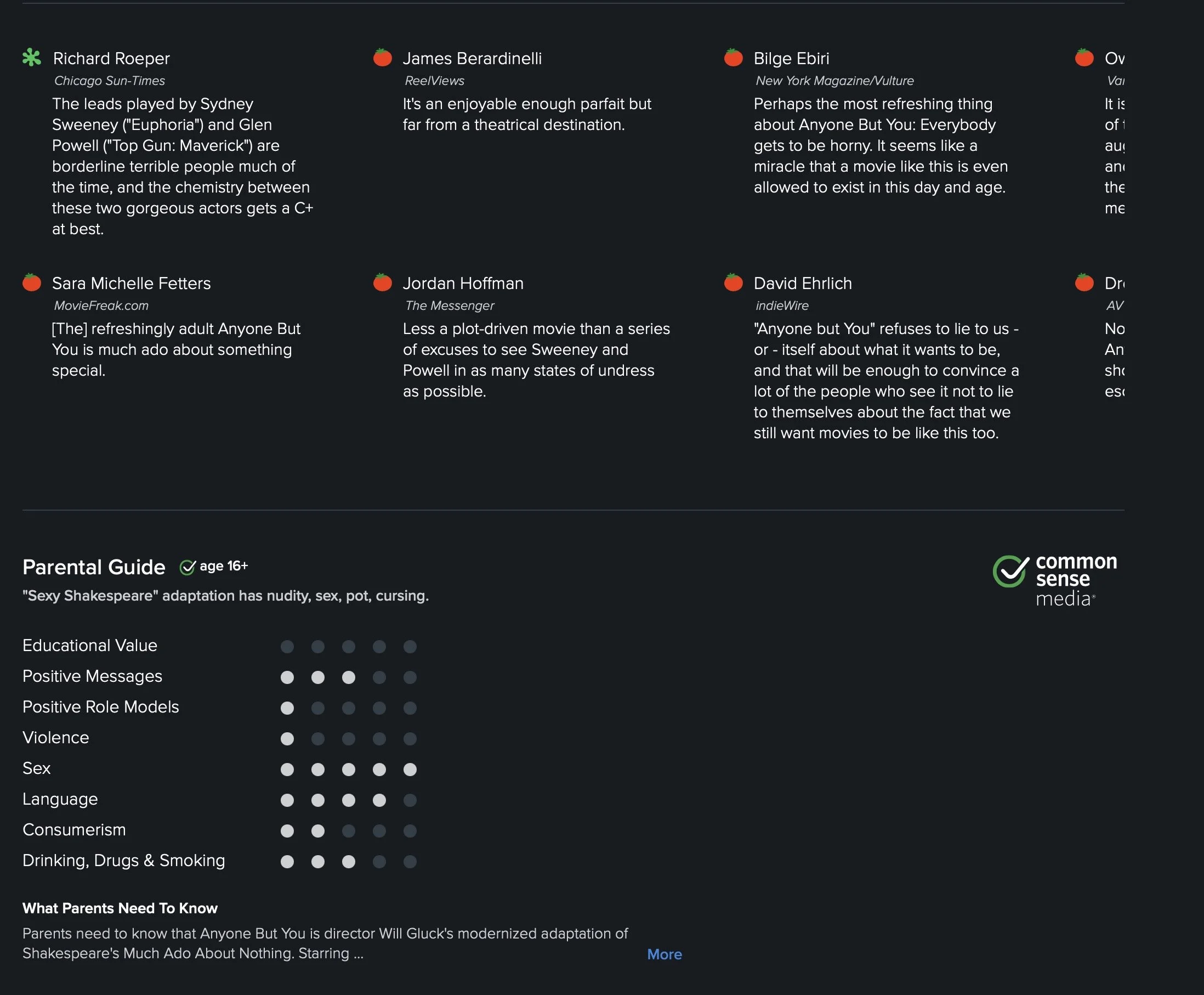Click the Parental Guide heading

pyautogui.click(x=94, y=567)
